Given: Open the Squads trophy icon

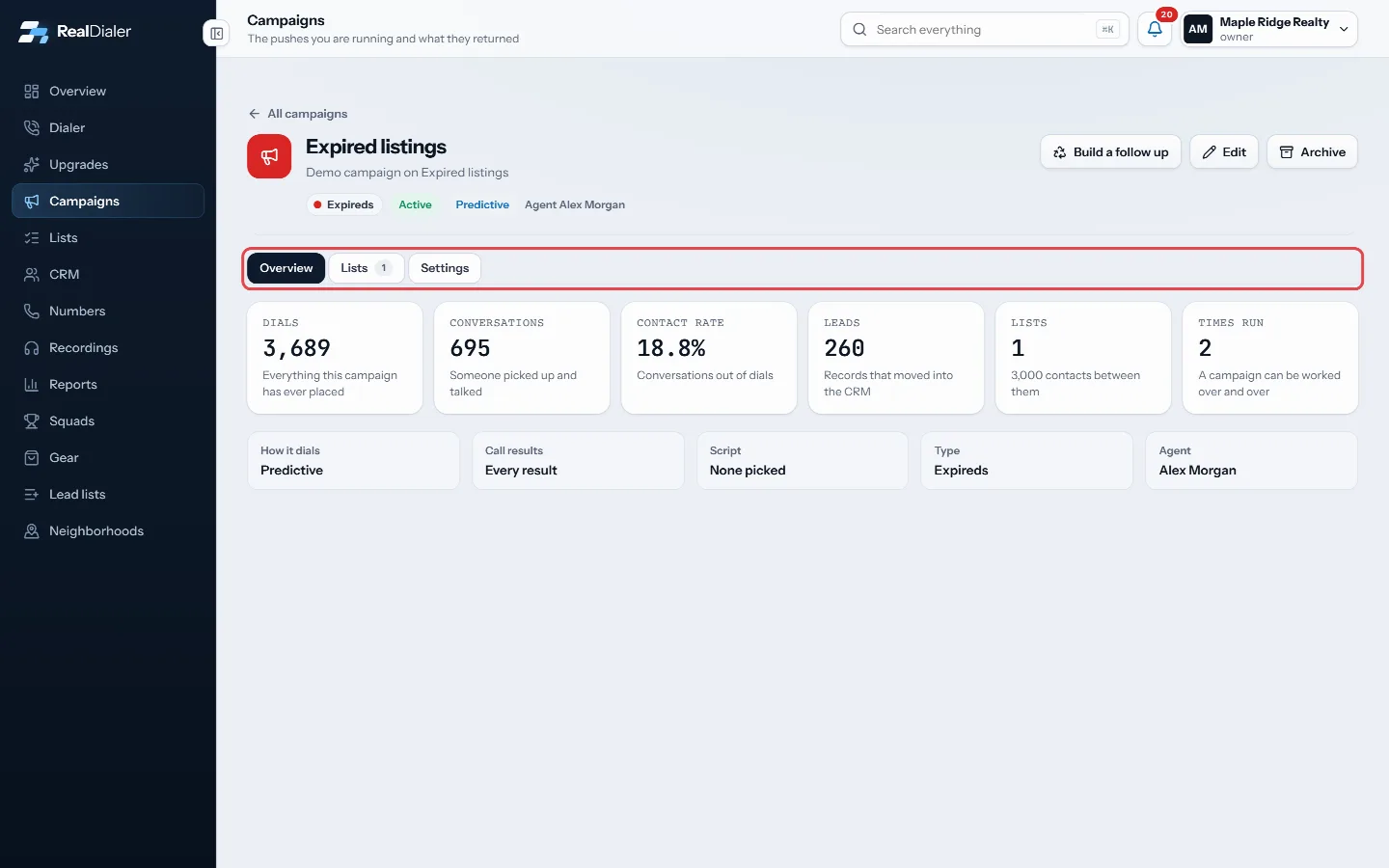Looking at the screenshot, I should tap(32, 421).
